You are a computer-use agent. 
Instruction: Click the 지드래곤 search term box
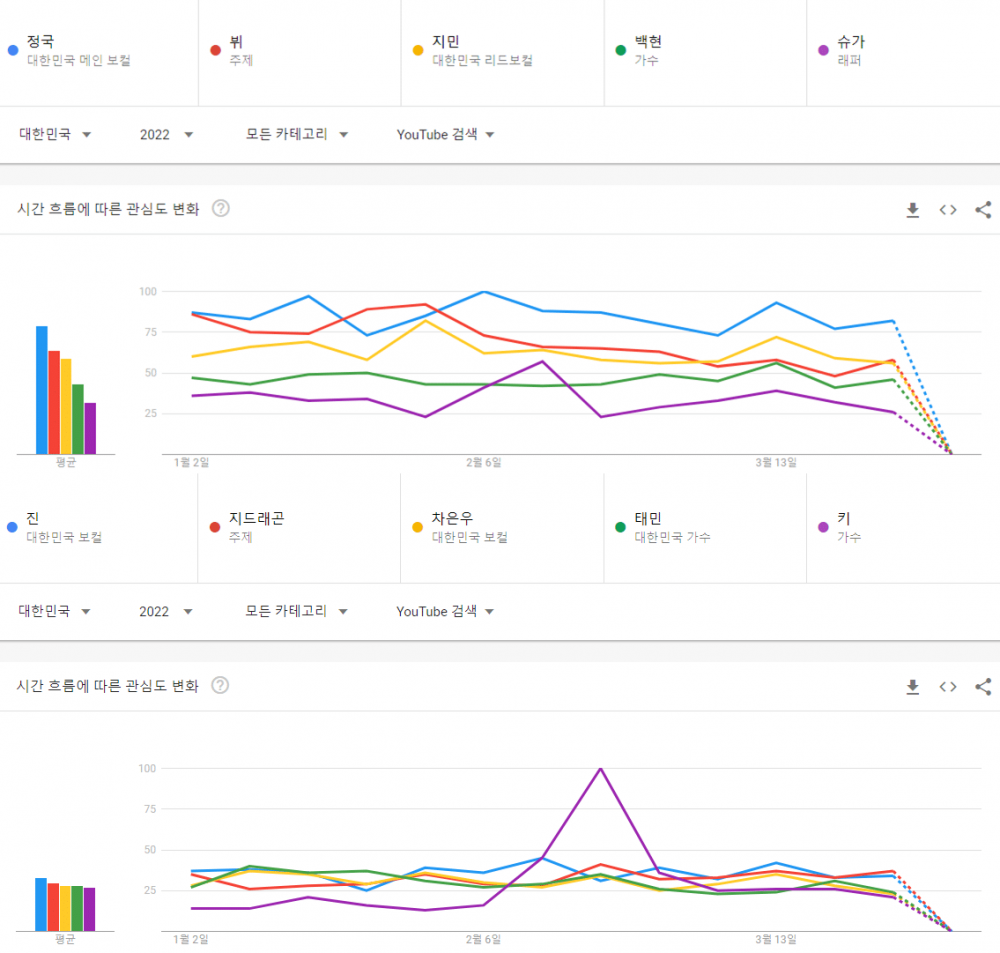click(257, 519)
